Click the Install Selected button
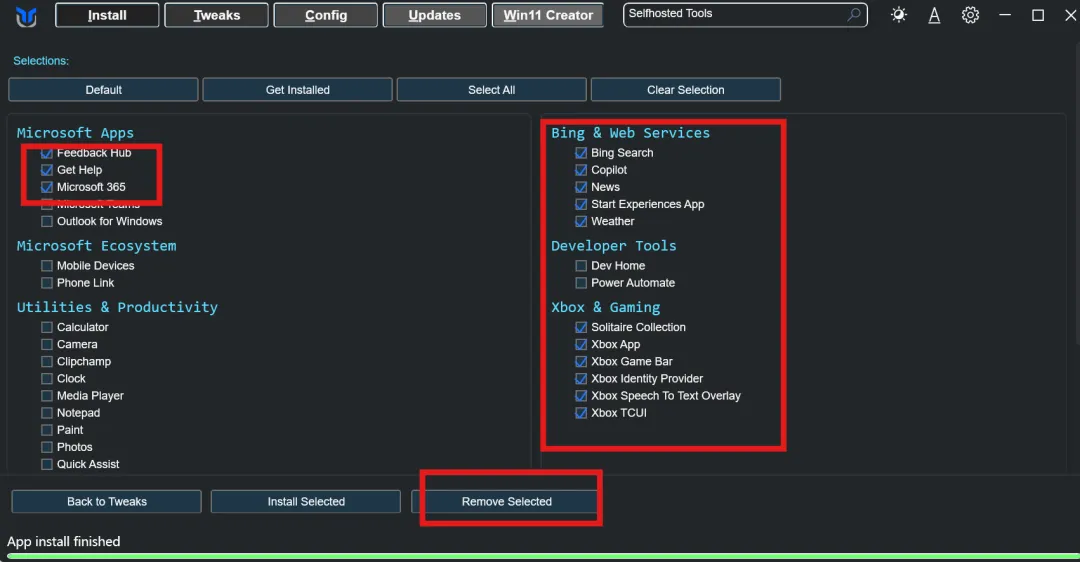The height and width of the screenshot is (562, 1080). point(306,501)
